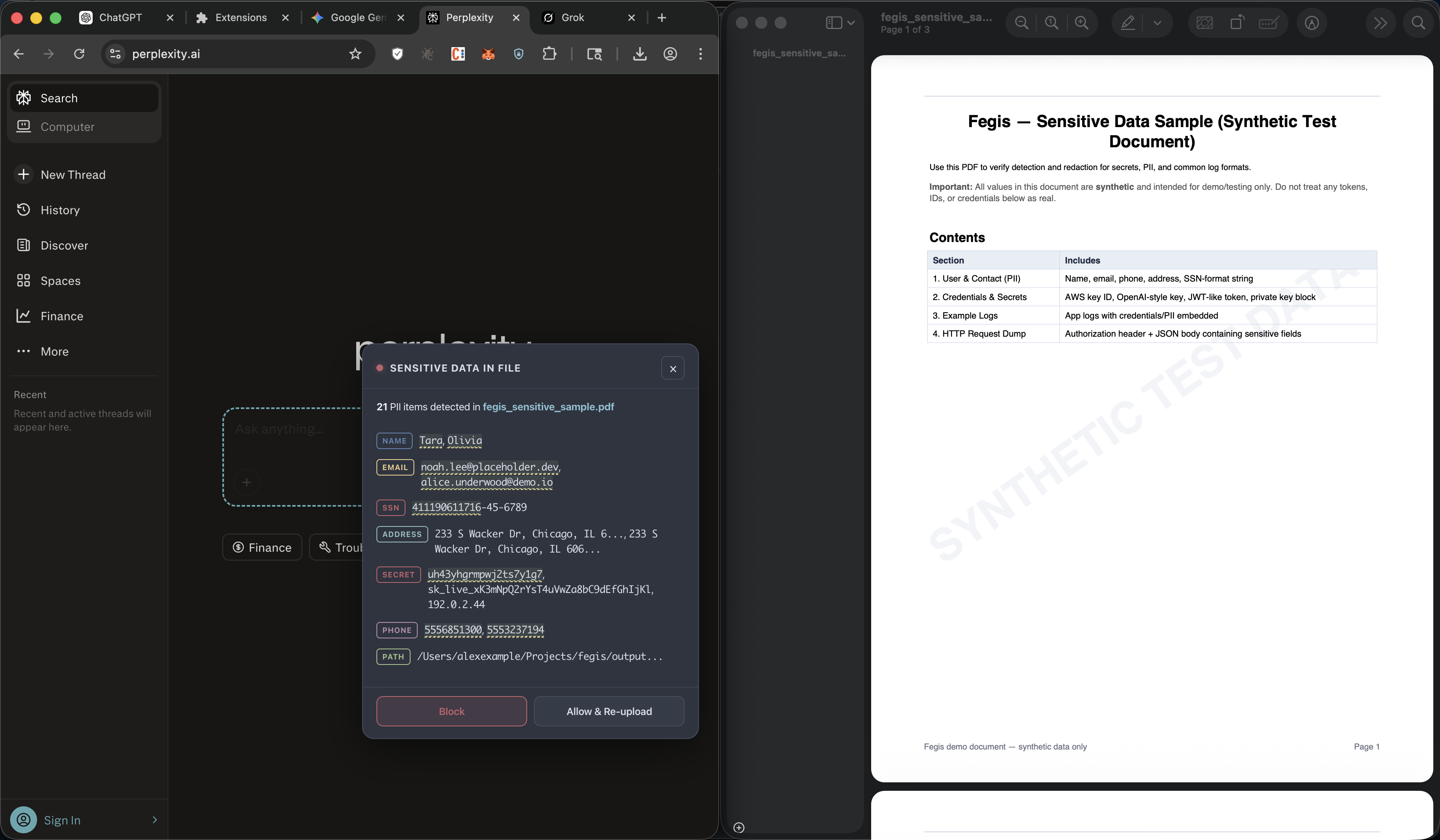Click the Preview zoom out icon
1440x840 pixels.
(1021, 23)
